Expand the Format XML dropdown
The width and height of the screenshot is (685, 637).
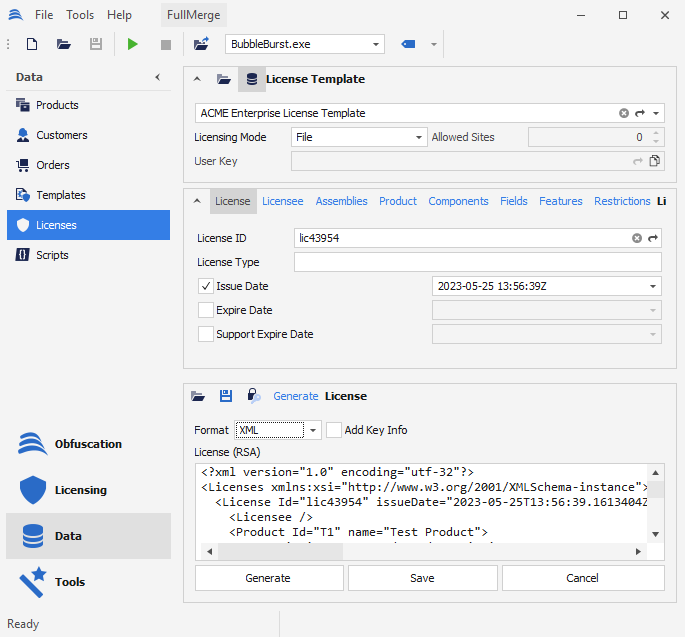tap(312, 430)
